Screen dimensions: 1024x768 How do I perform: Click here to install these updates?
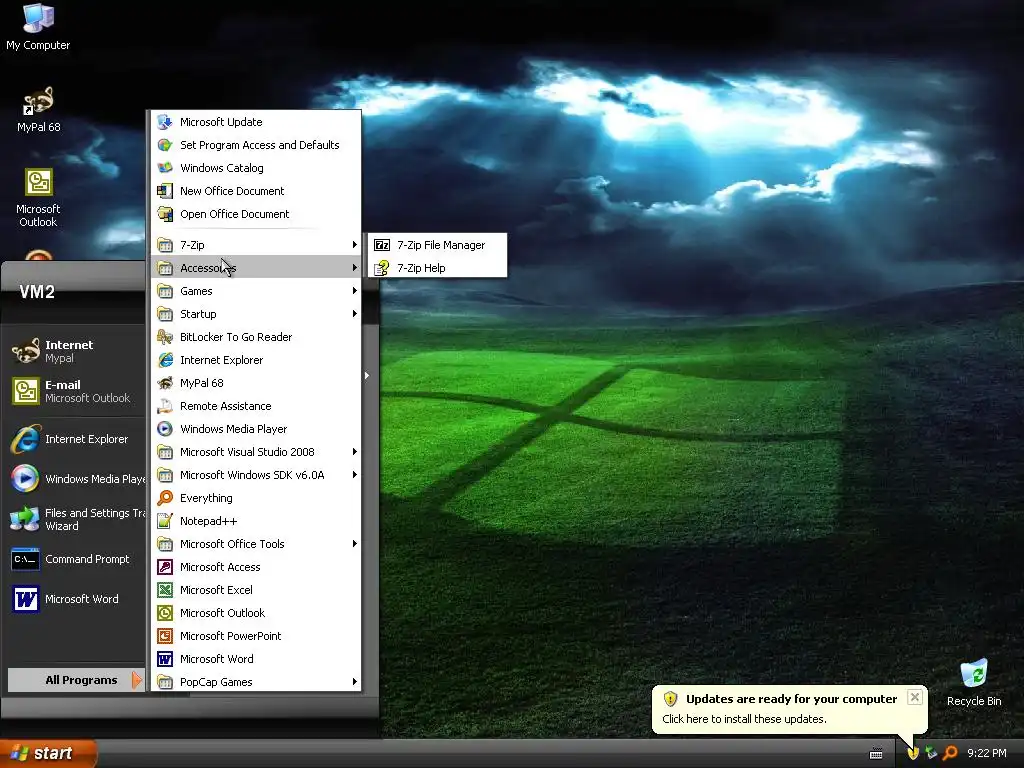tap(744, 719)
